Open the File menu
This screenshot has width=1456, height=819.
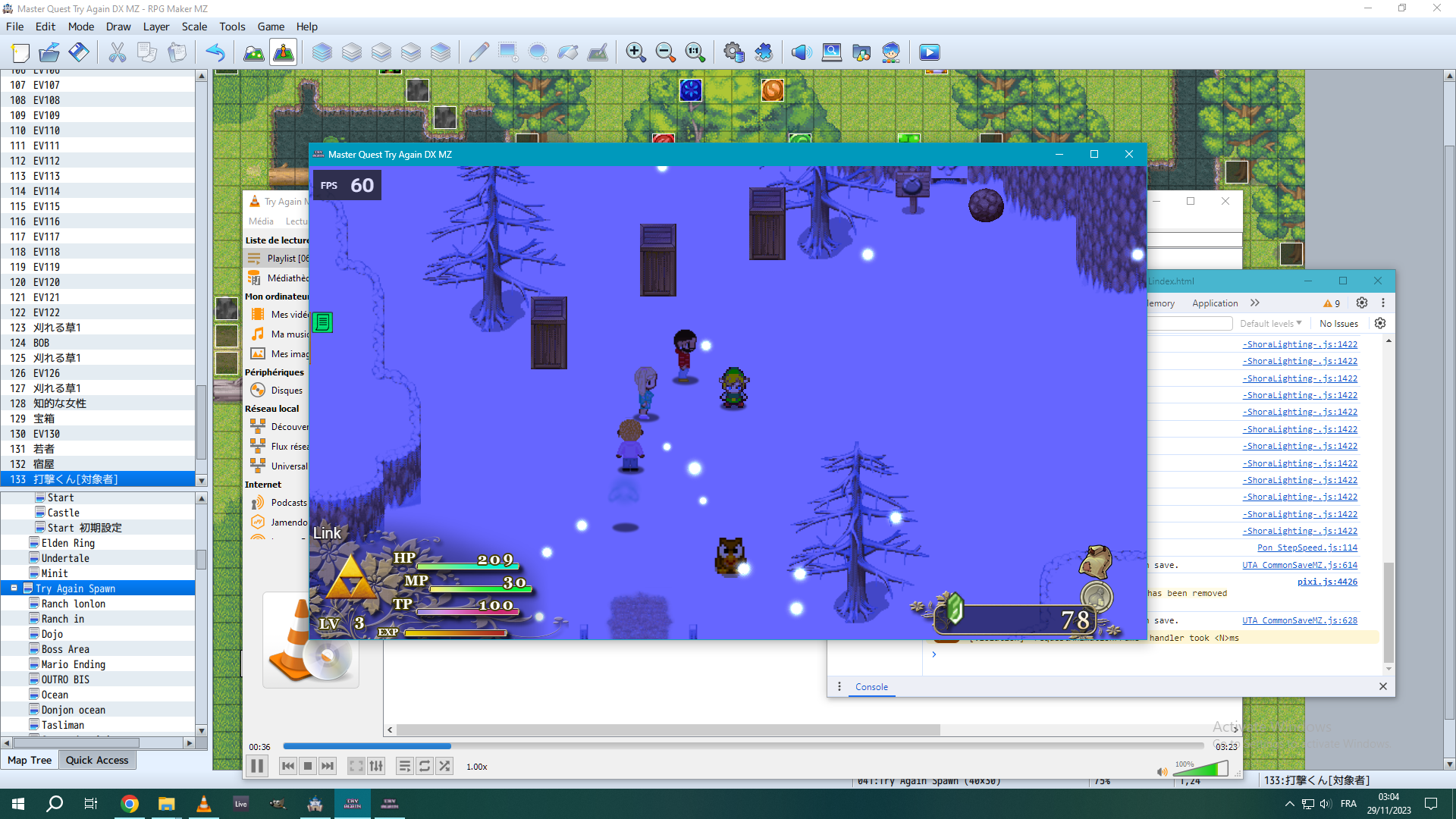[x=14, y=27]
